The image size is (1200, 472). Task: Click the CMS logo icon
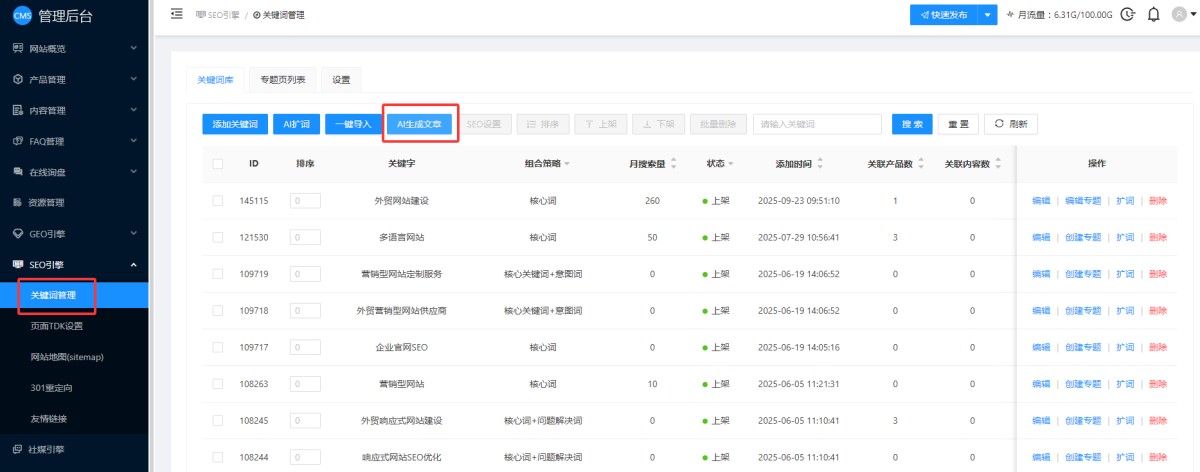(22, 15)
